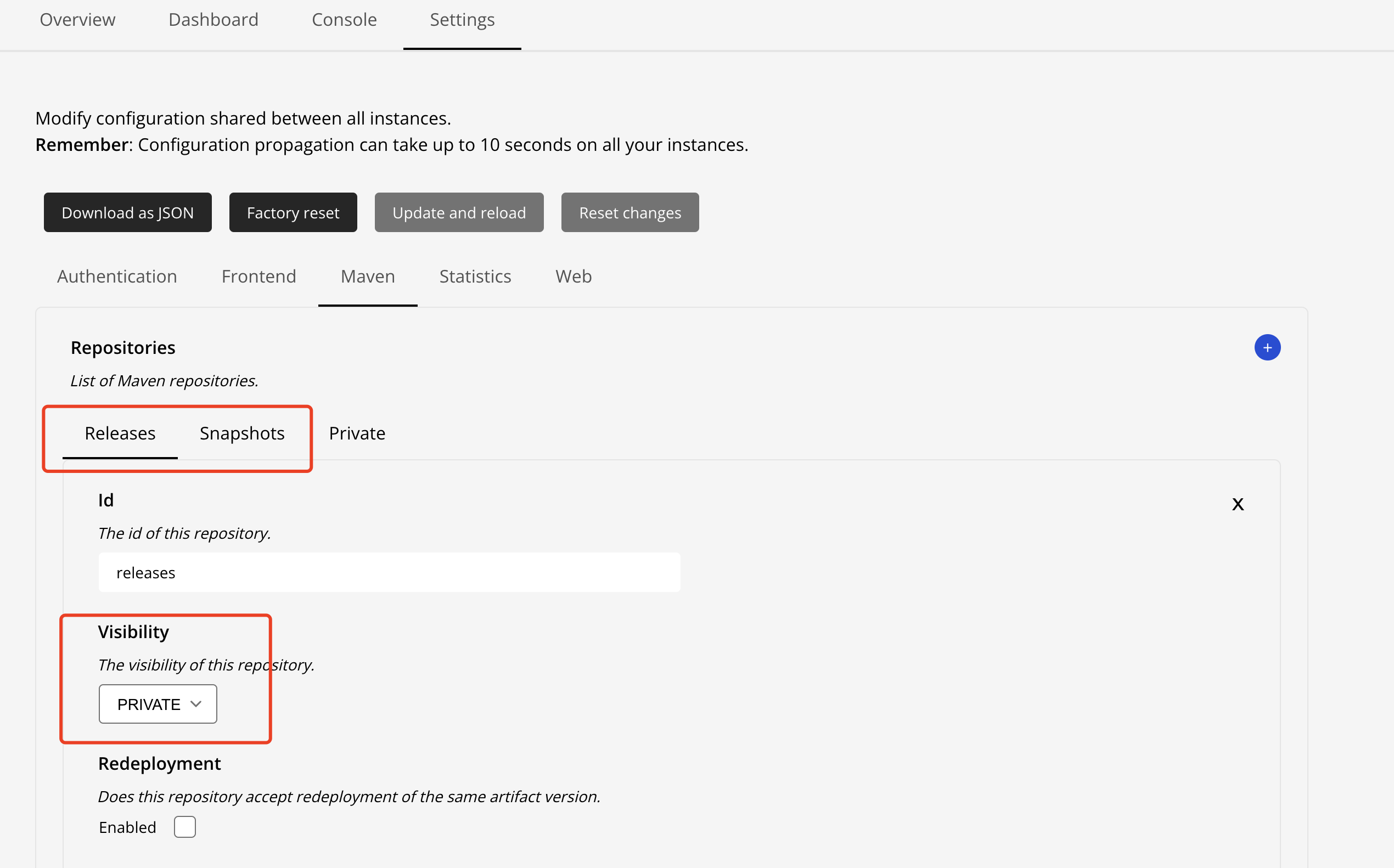1394x868 pixels.
Task: Go to the Web settings tab
Action: pyautogui.click(x=573, y=276)
